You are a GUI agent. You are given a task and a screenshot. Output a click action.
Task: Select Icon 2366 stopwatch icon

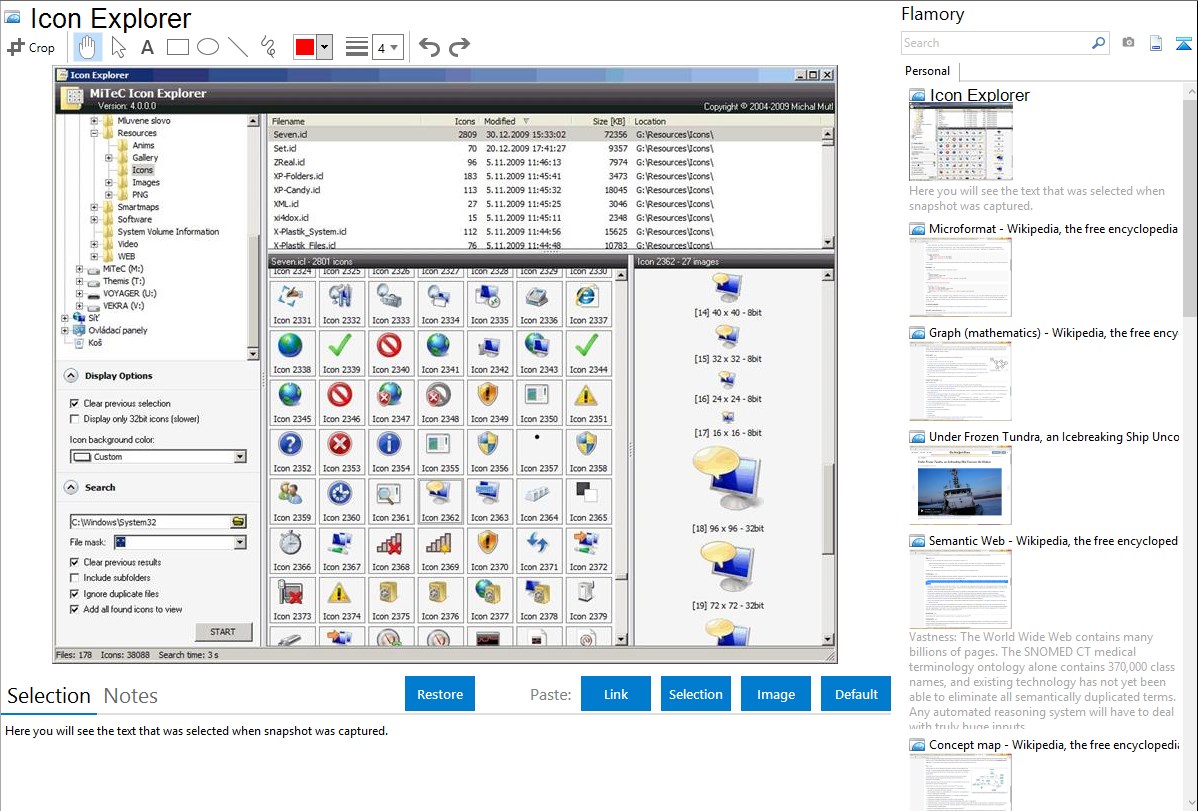[x=291, y=551]
